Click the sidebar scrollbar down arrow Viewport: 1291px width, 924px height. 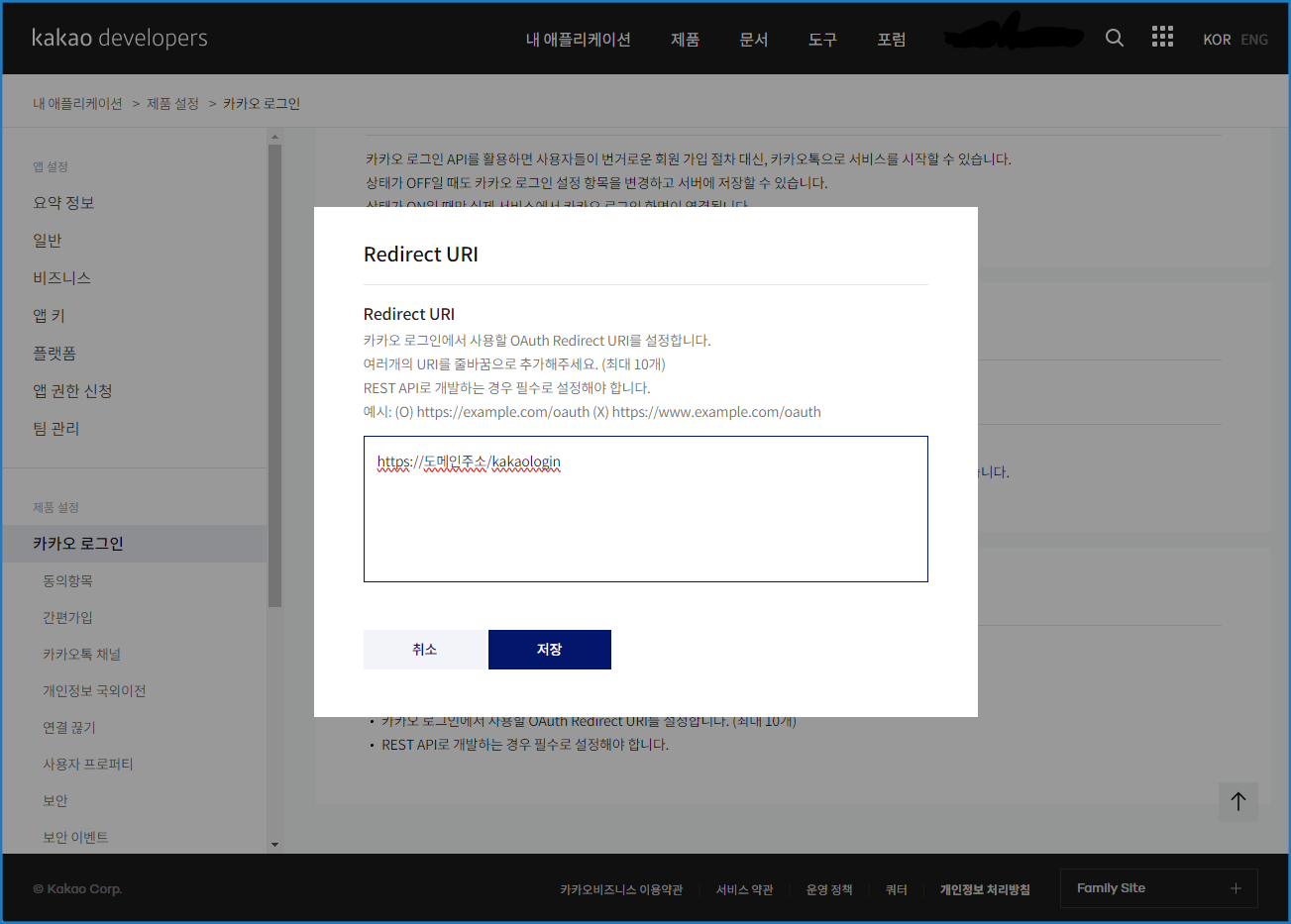[x=274, y=845]
